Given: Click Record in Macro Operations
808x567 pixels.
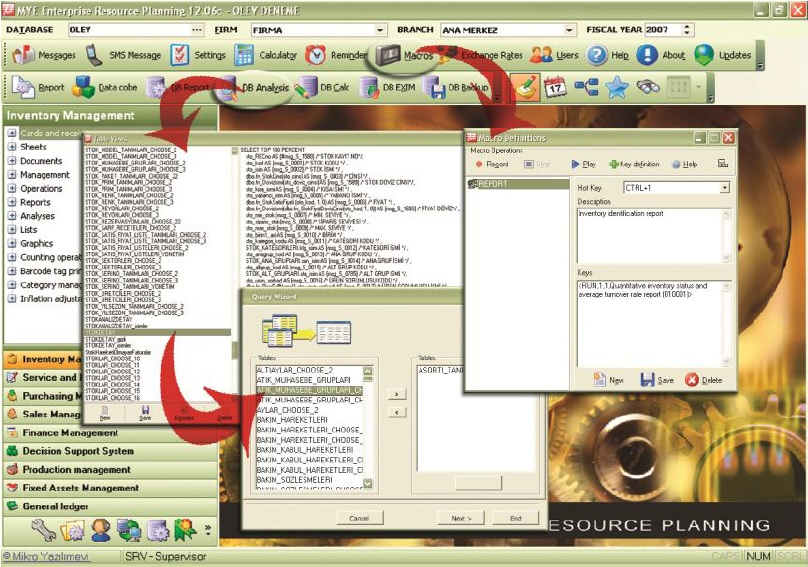Looking at the screenshot, I should (492, 164).
